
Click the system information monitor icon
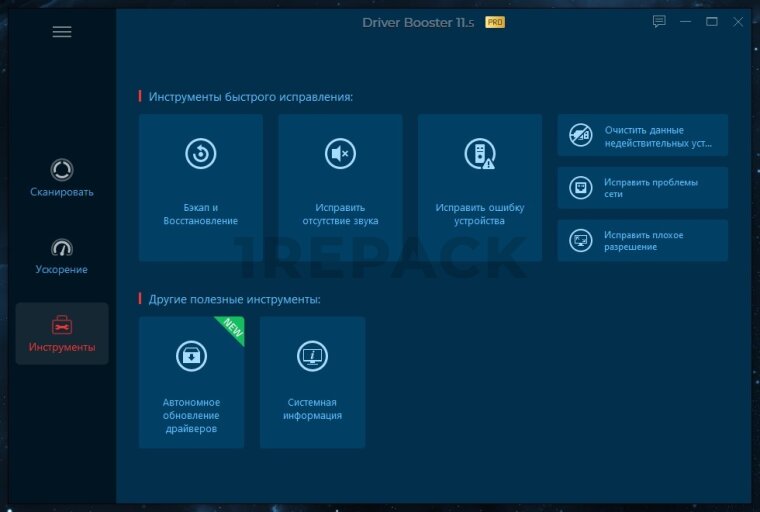313,355
